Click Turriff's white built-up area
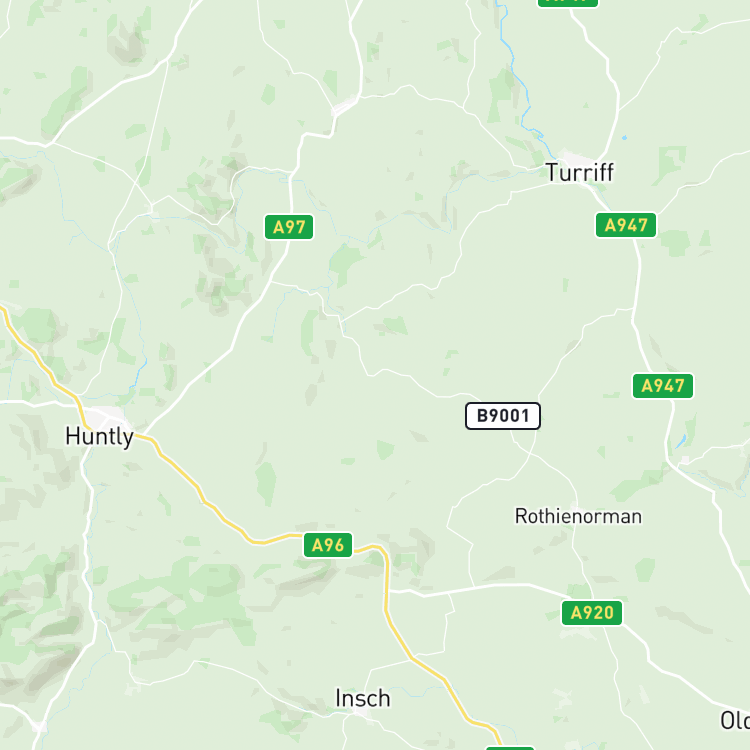This screenshot has width=750, height=750. tap(576, 157)
